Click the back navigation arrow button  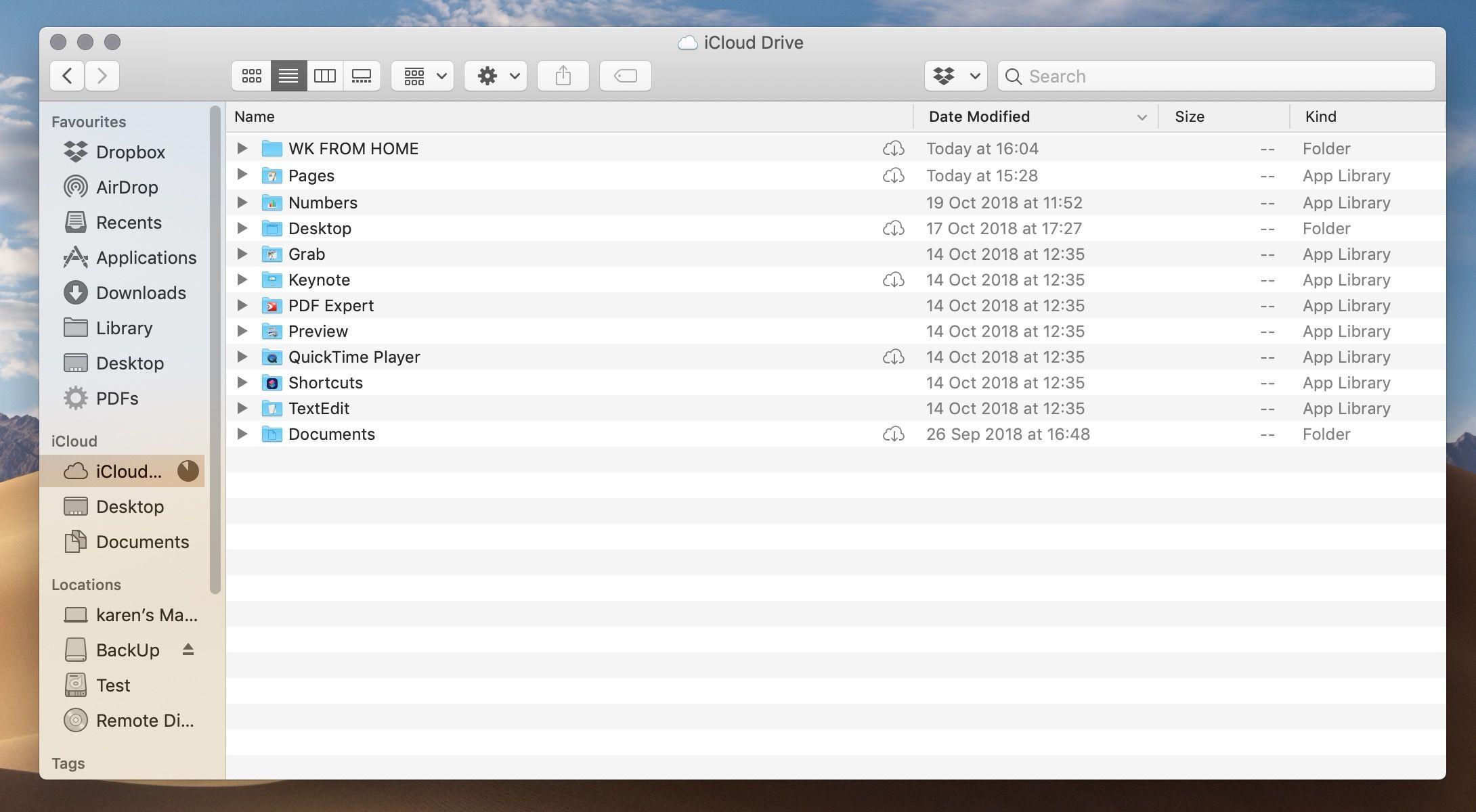coord(67,75)
